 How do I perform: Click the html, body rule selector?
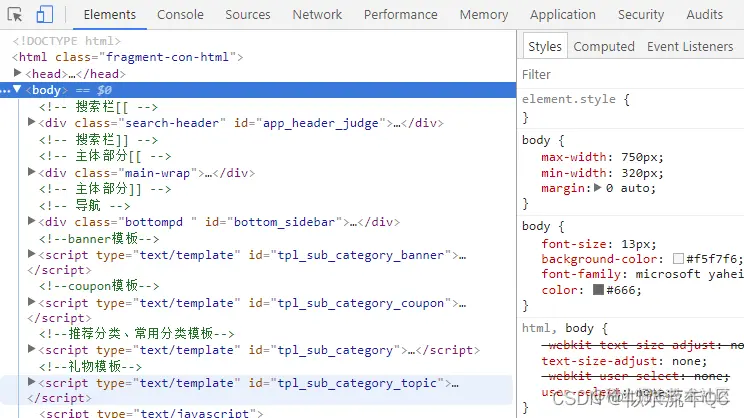pos(558,328)
